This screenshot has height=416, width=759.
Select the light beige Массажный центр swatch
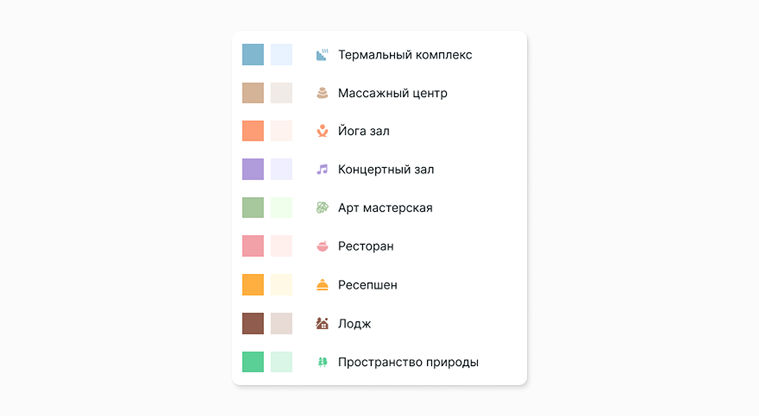pos(281,93)
